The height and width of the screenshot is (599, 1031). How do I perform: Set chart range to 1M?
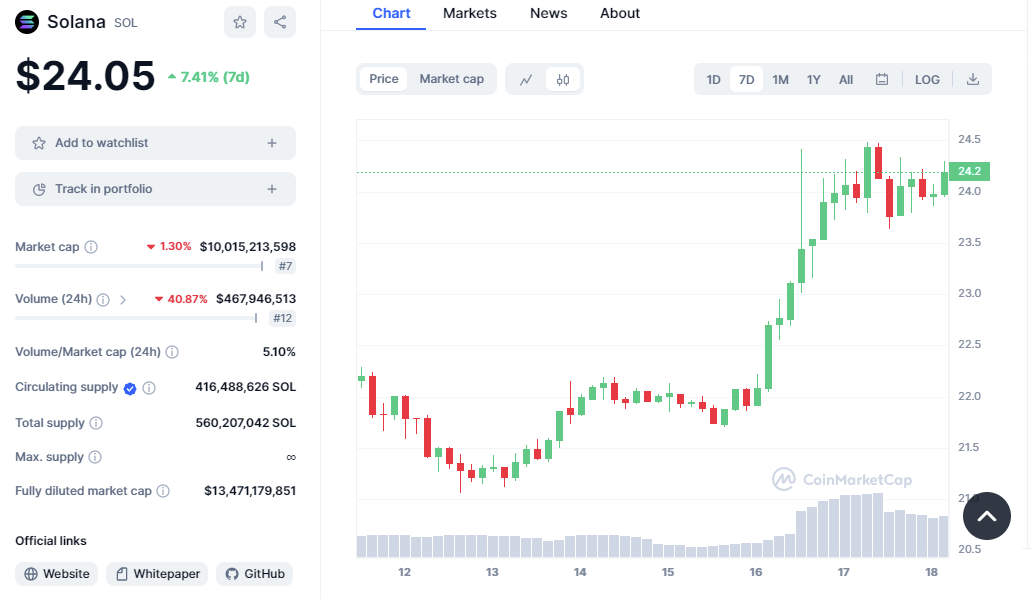pyautogui.click(x=780, y=80)
